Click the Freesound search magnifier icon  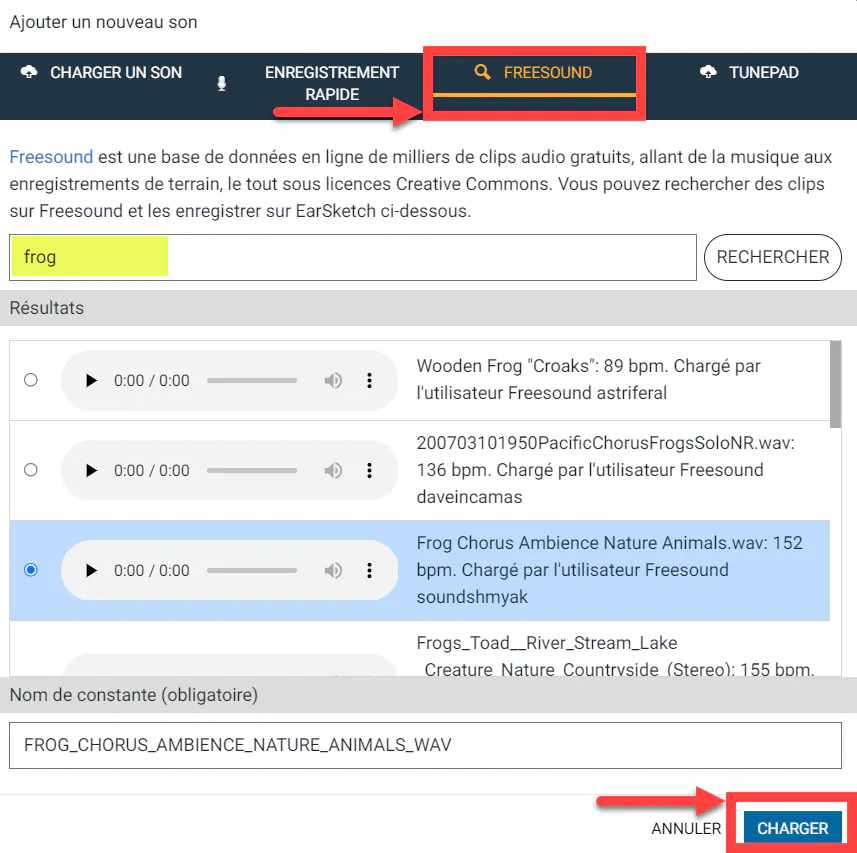click(482, 72)
